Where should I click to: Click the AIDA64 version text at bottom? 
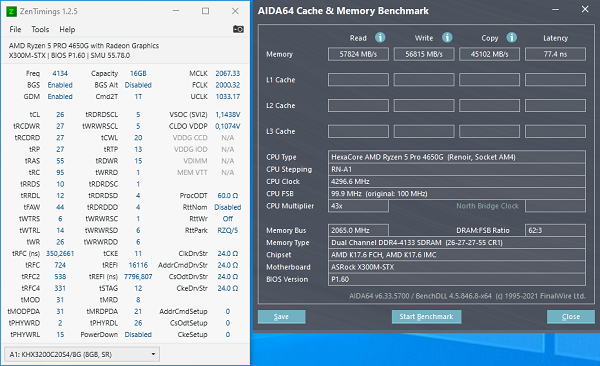coord(467,296)
